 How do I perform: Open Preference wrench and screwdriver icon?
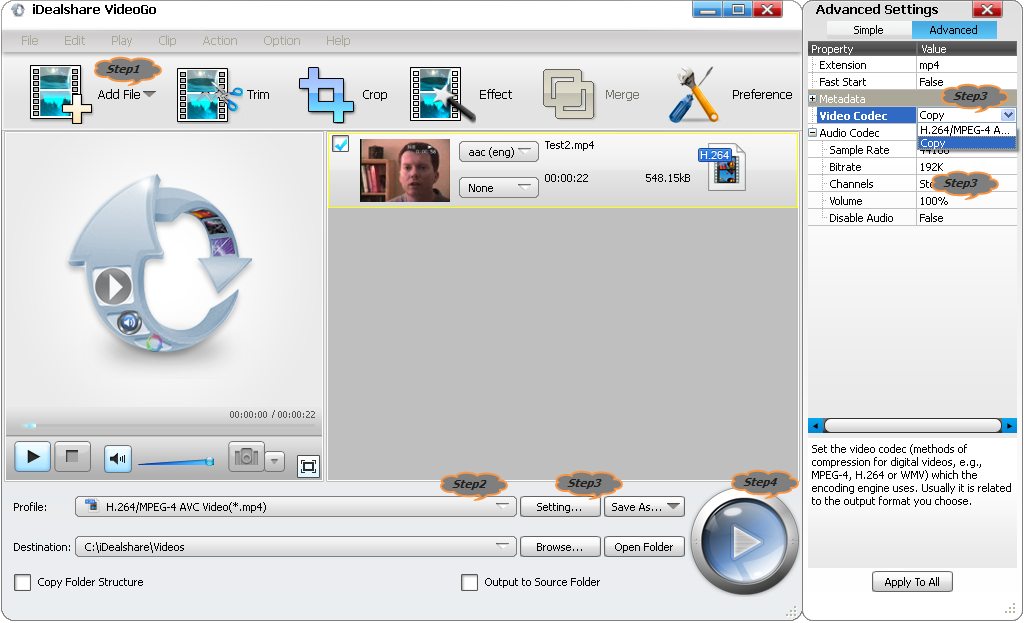click(694, 95)
